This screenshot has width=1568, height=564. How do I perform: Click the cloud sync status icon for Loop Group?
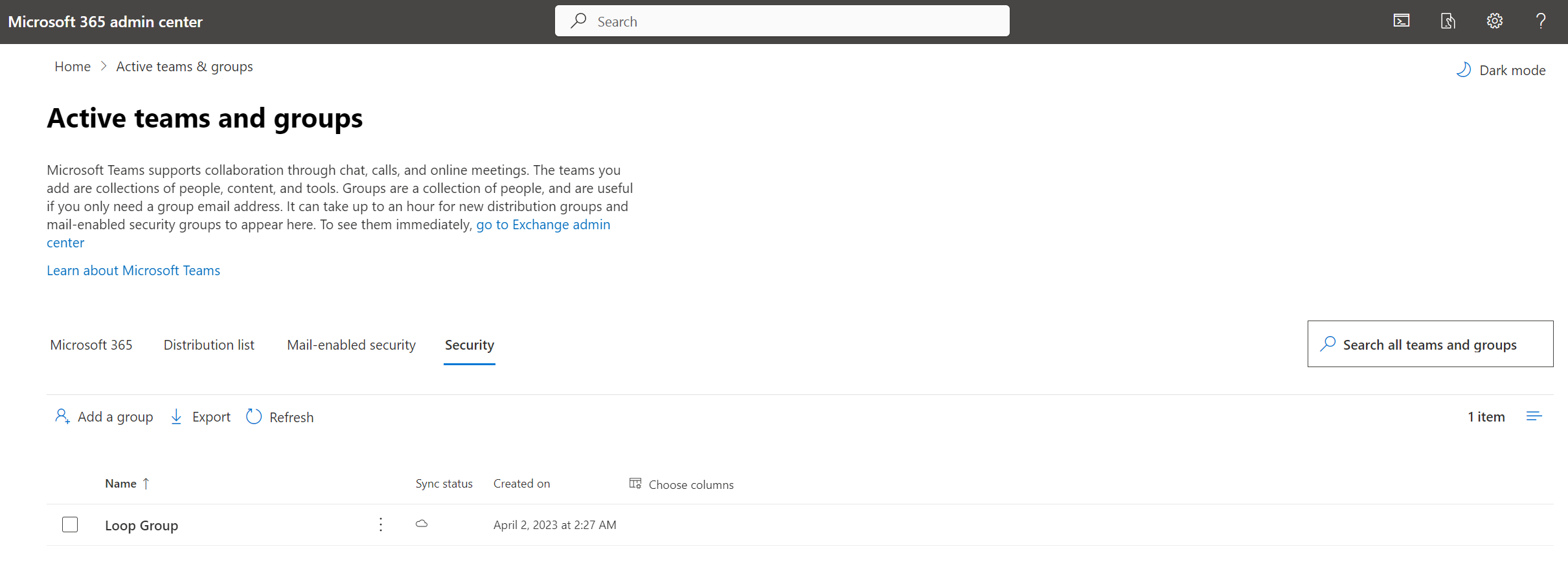(422, 524)
